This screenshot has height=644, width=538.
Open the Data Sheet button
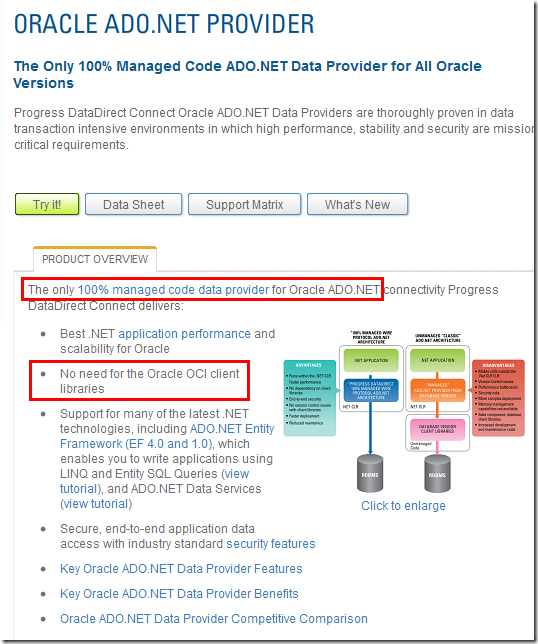(133, 204)
